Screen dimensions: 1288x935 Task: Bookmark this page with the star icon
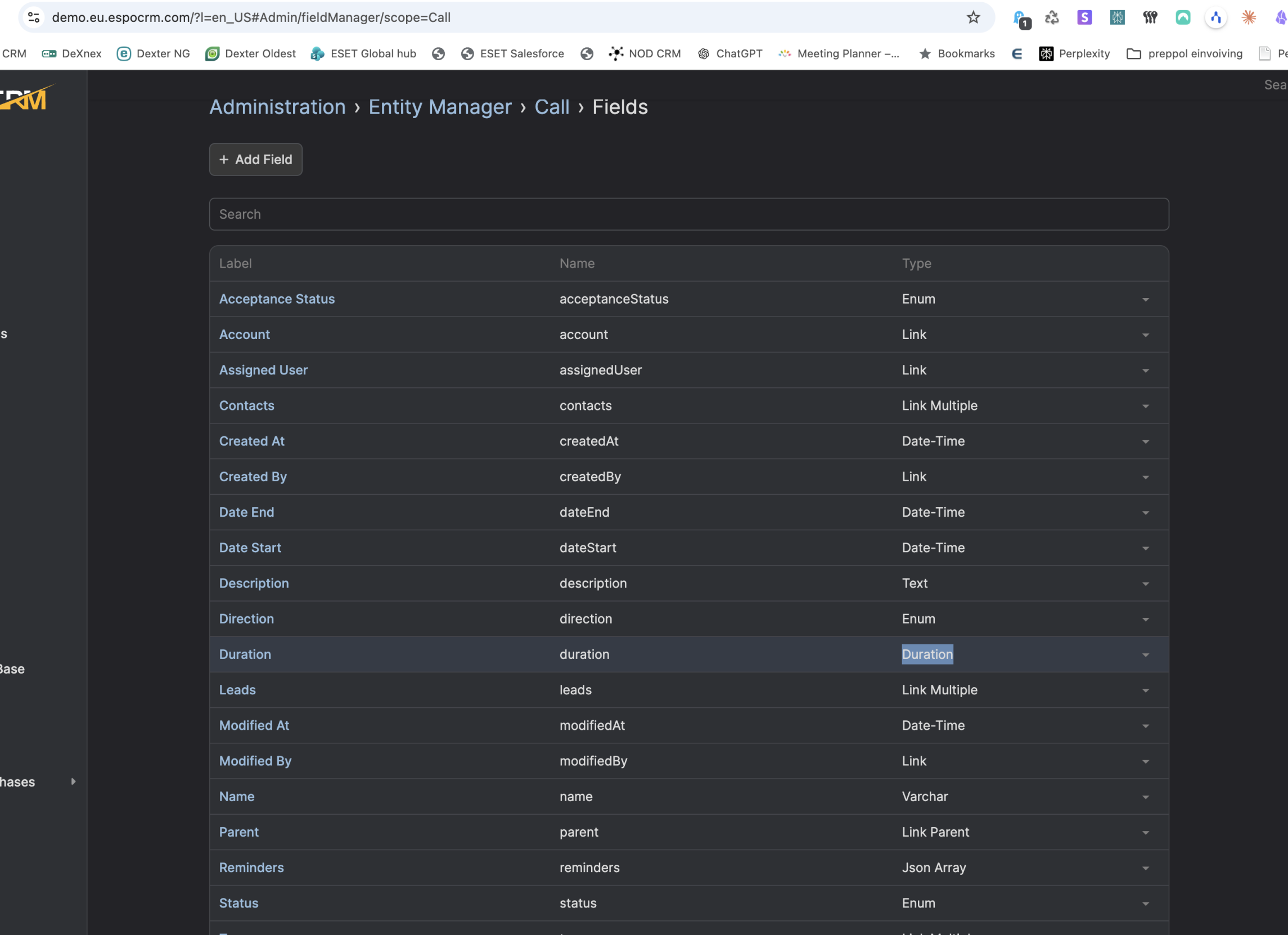[973, 17]
